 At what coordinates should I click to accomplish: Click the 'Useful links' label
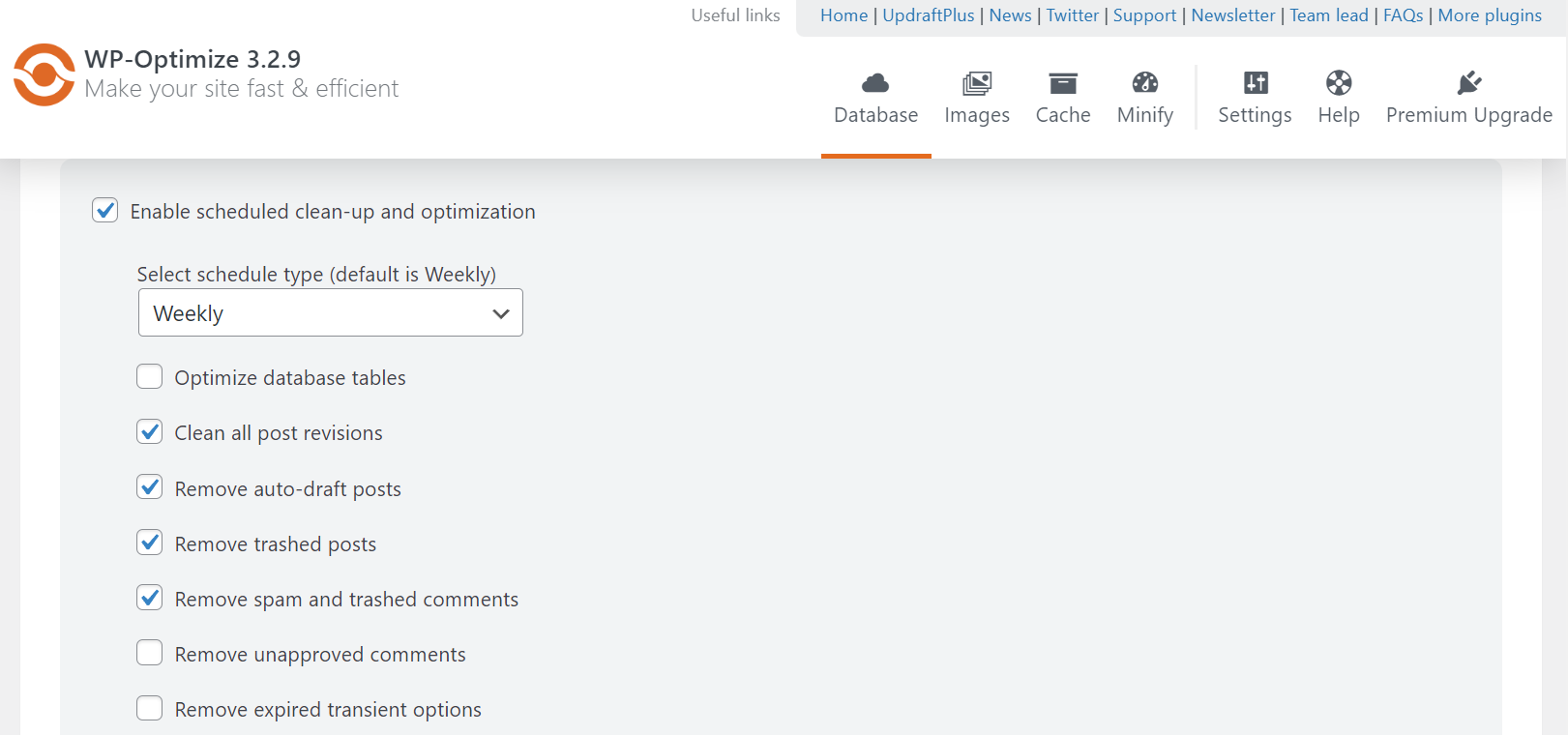click(x=735, y=15)
